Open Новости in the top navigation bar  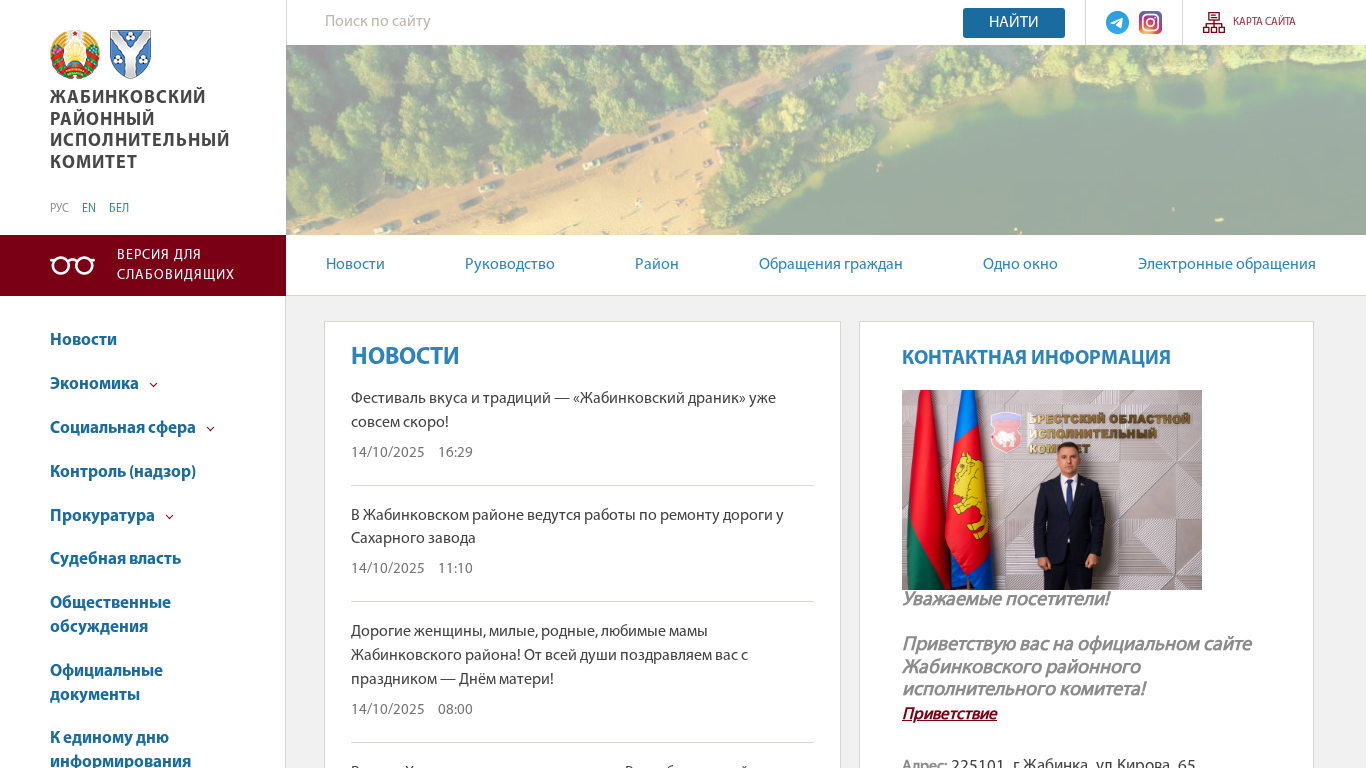[355, 265]
